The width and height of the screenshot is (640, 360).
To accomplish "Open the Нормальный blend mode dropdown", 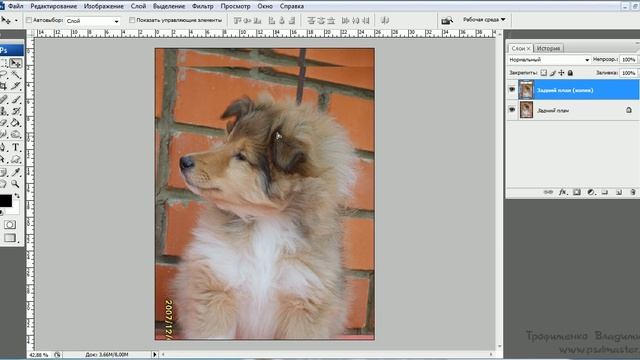I will pyautogui.click(x=549, y=60).
